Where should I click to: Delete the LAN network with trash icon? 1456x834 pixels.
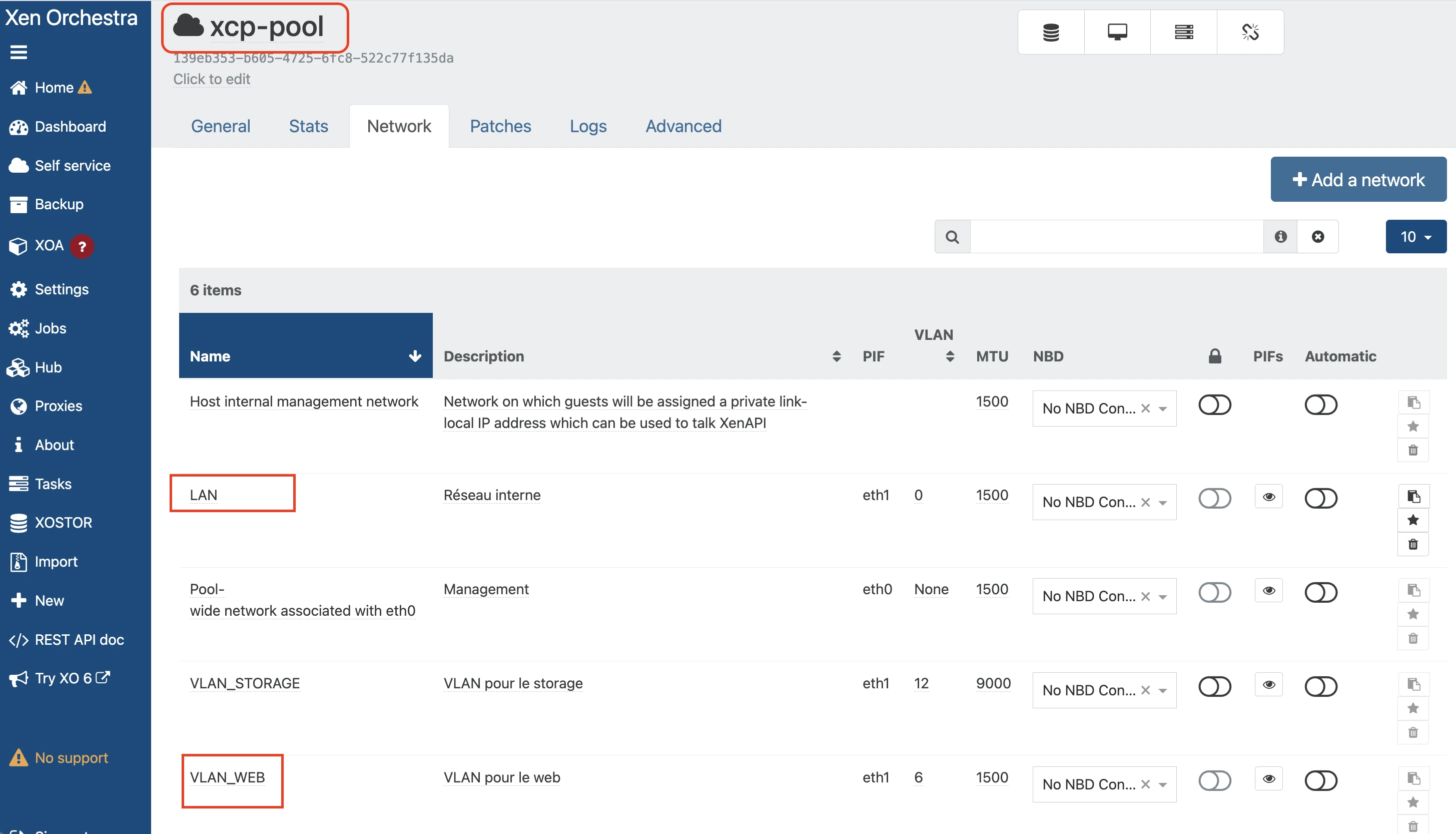[x=1413, y=544]
